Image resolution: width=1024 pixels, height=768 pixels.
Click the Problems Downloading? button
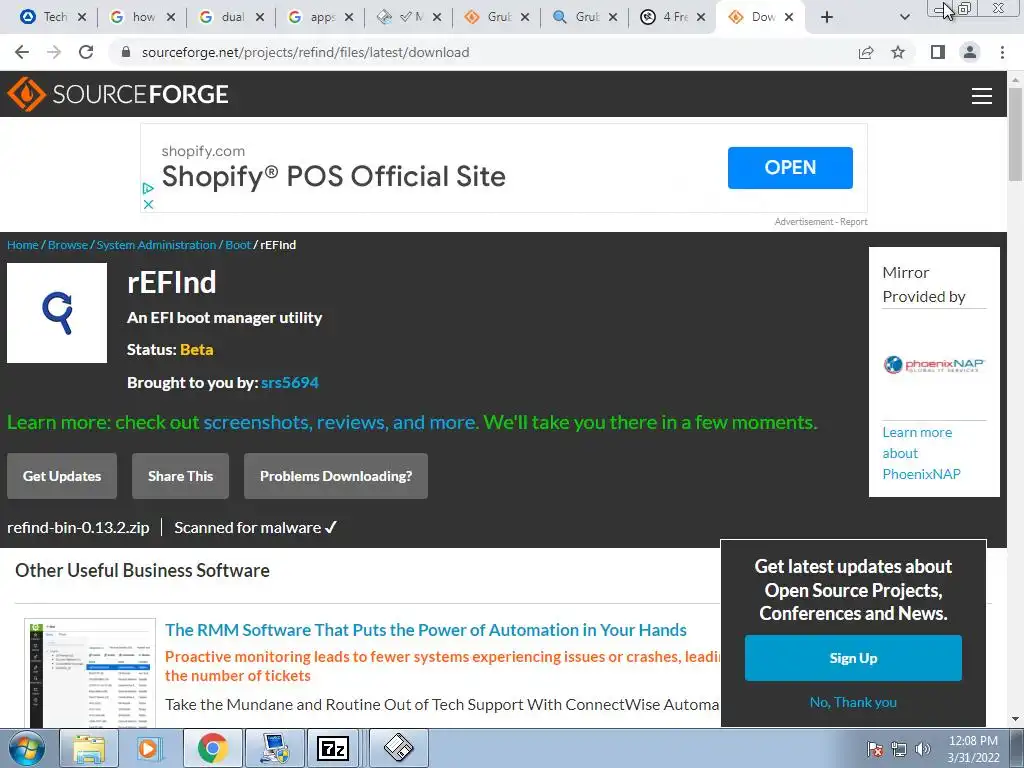336,476
